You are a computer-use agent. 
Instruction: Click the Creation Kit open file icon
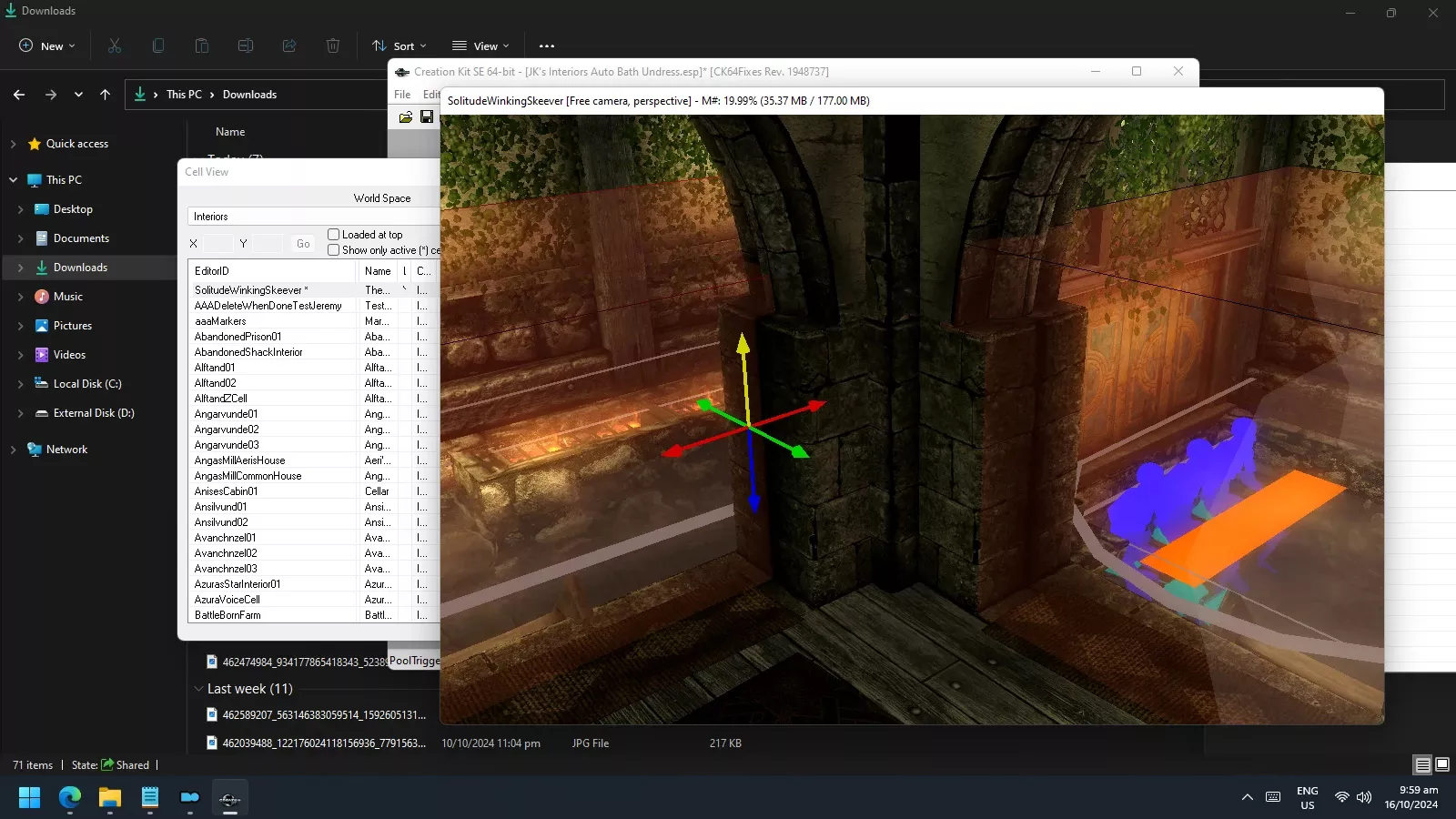405,117
